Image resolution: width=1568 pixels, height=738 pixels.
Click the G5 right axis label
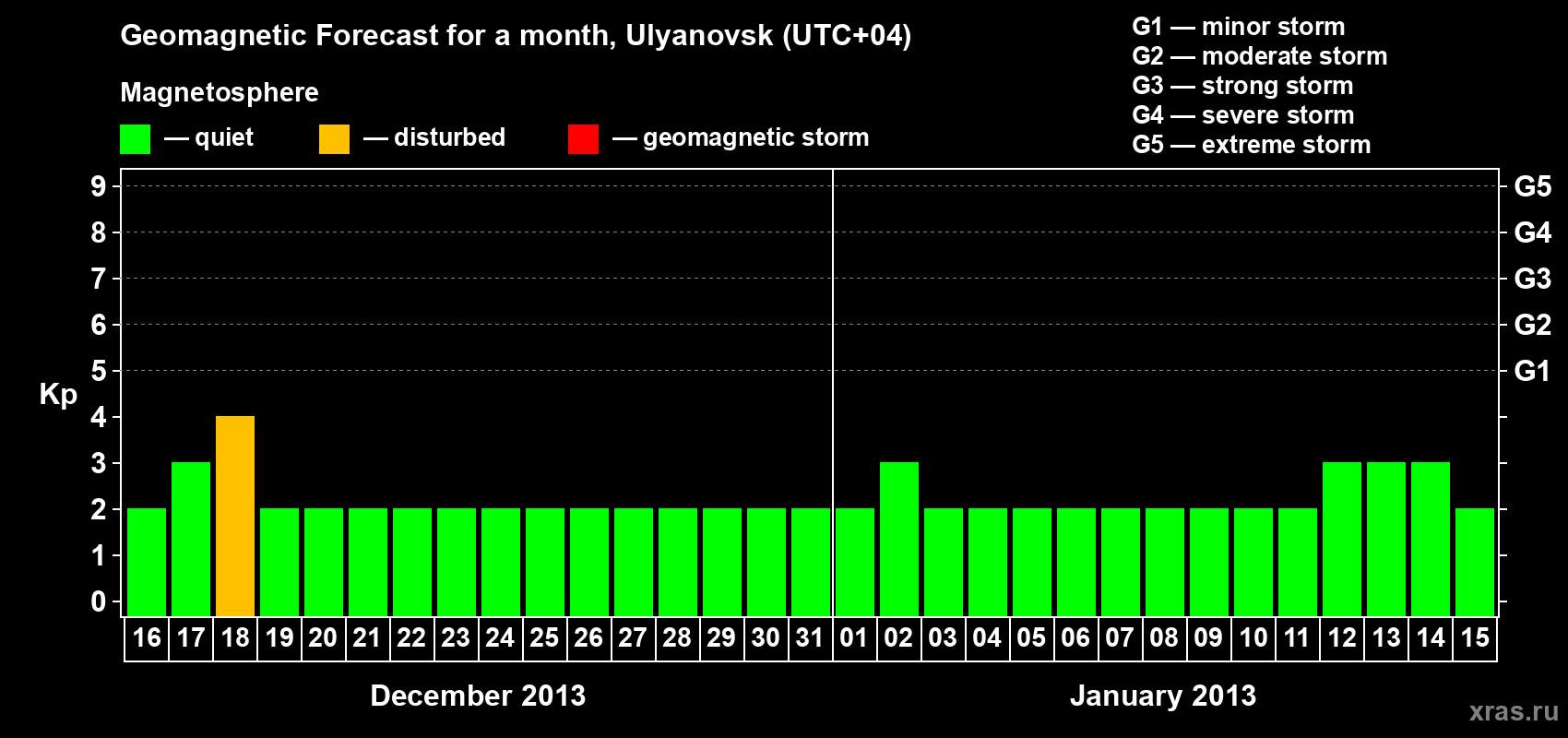pyautogui.click(x=1533, y=186)
